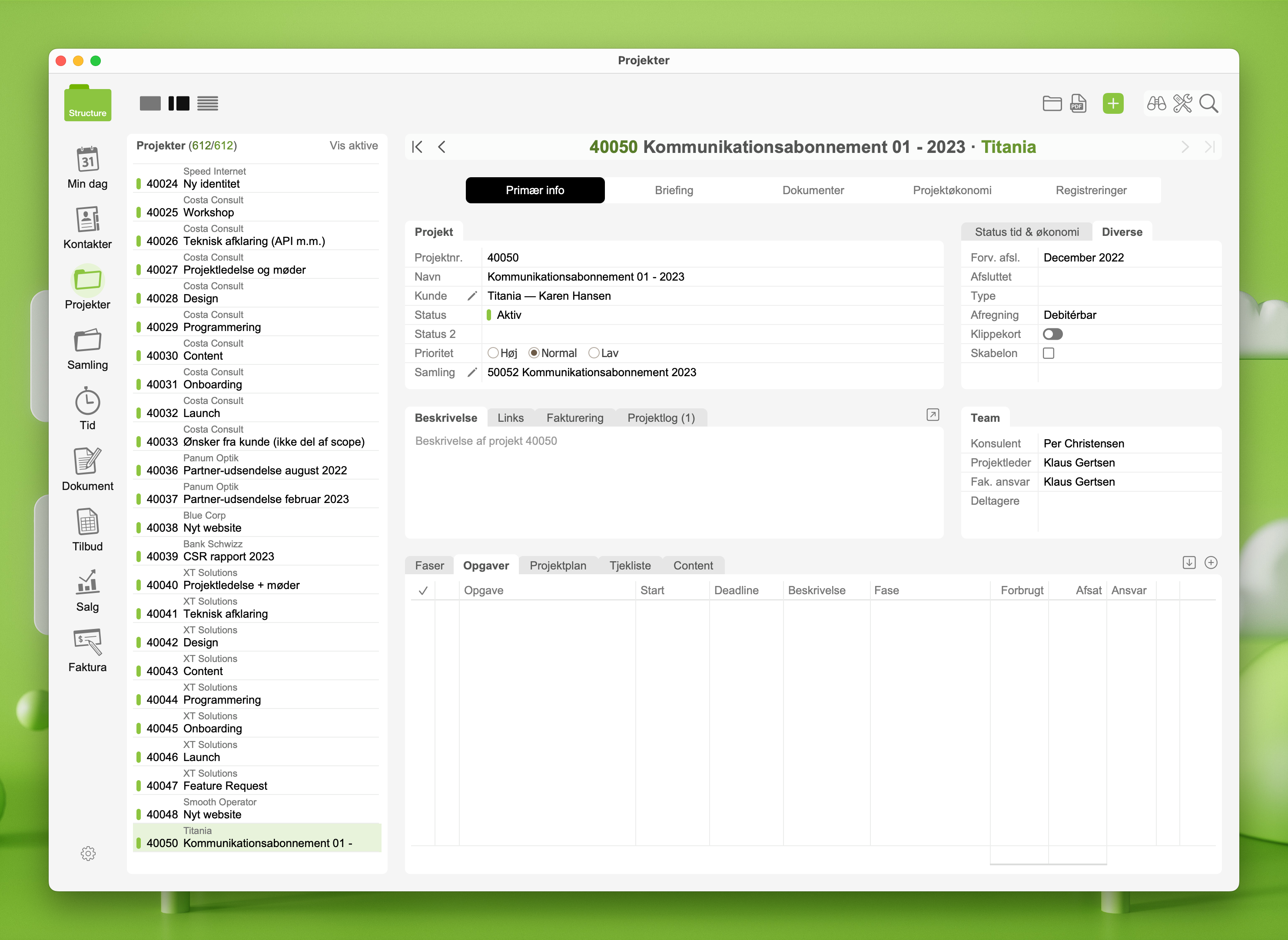Check the Skabelon checkbox
This screenshot has width=1288, height=940.
pos(1048,353)
